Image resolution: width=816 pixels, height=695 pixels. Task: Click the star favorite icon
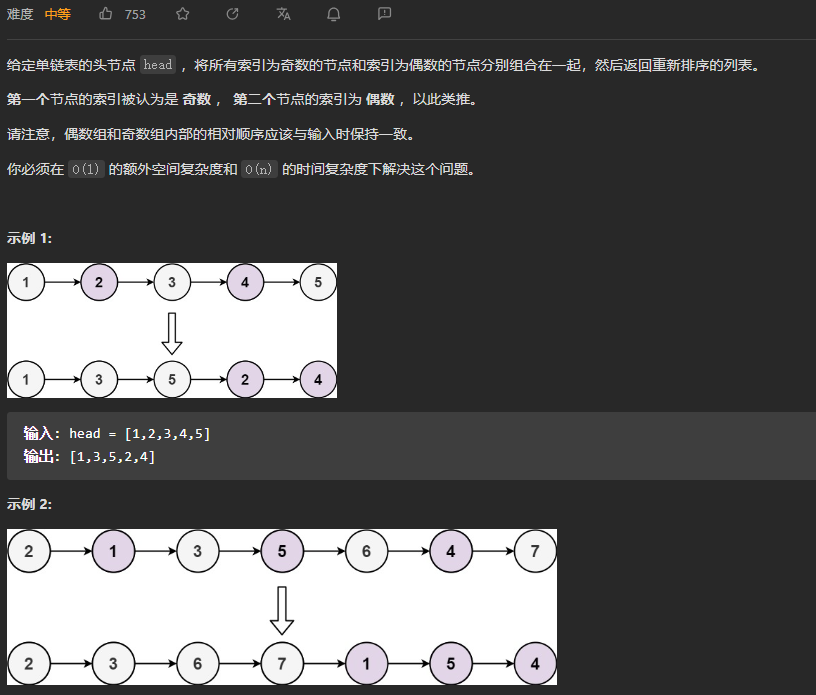[x=182, y=14]
